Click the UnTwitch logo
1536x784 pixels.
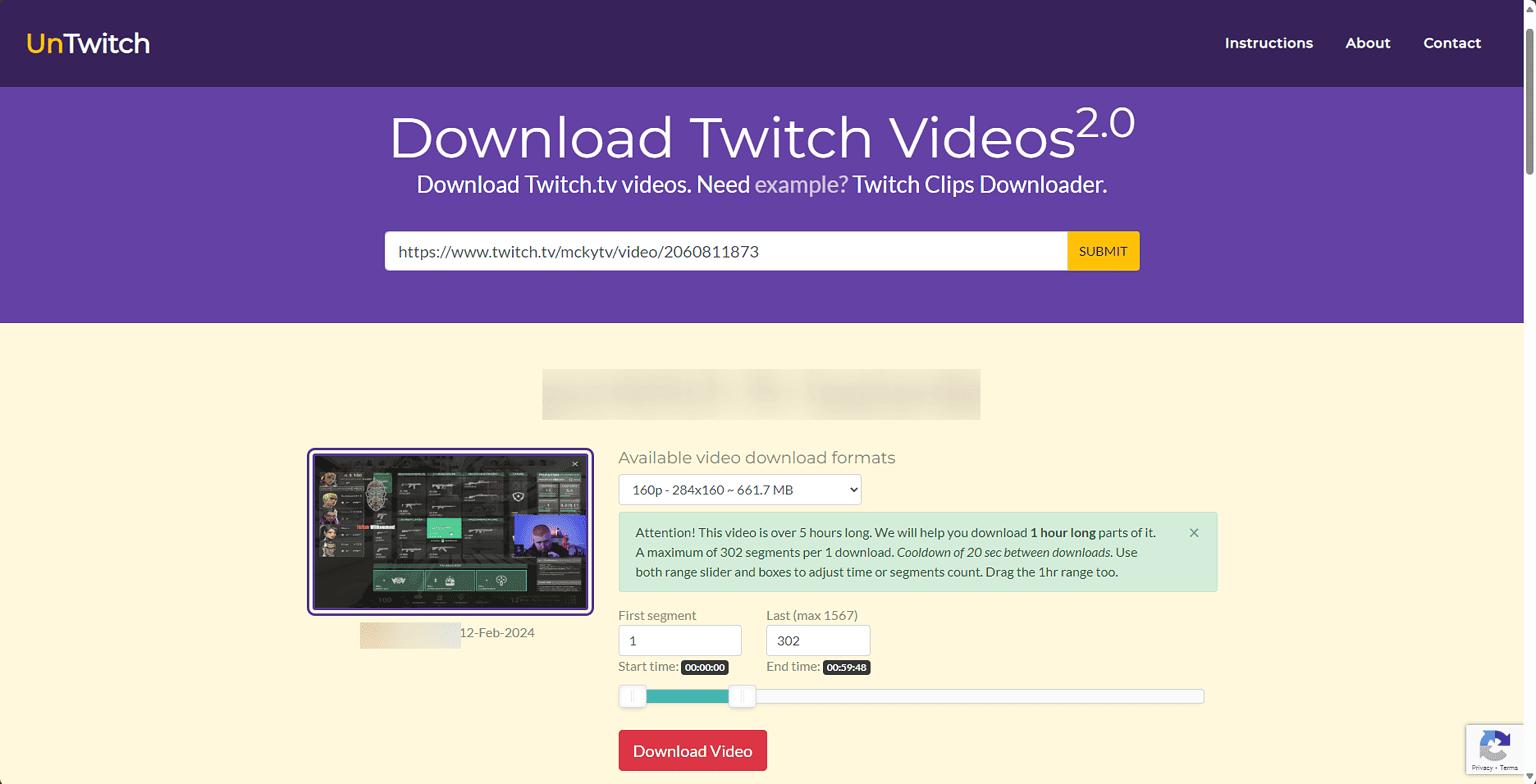click(x=88, y=43)
